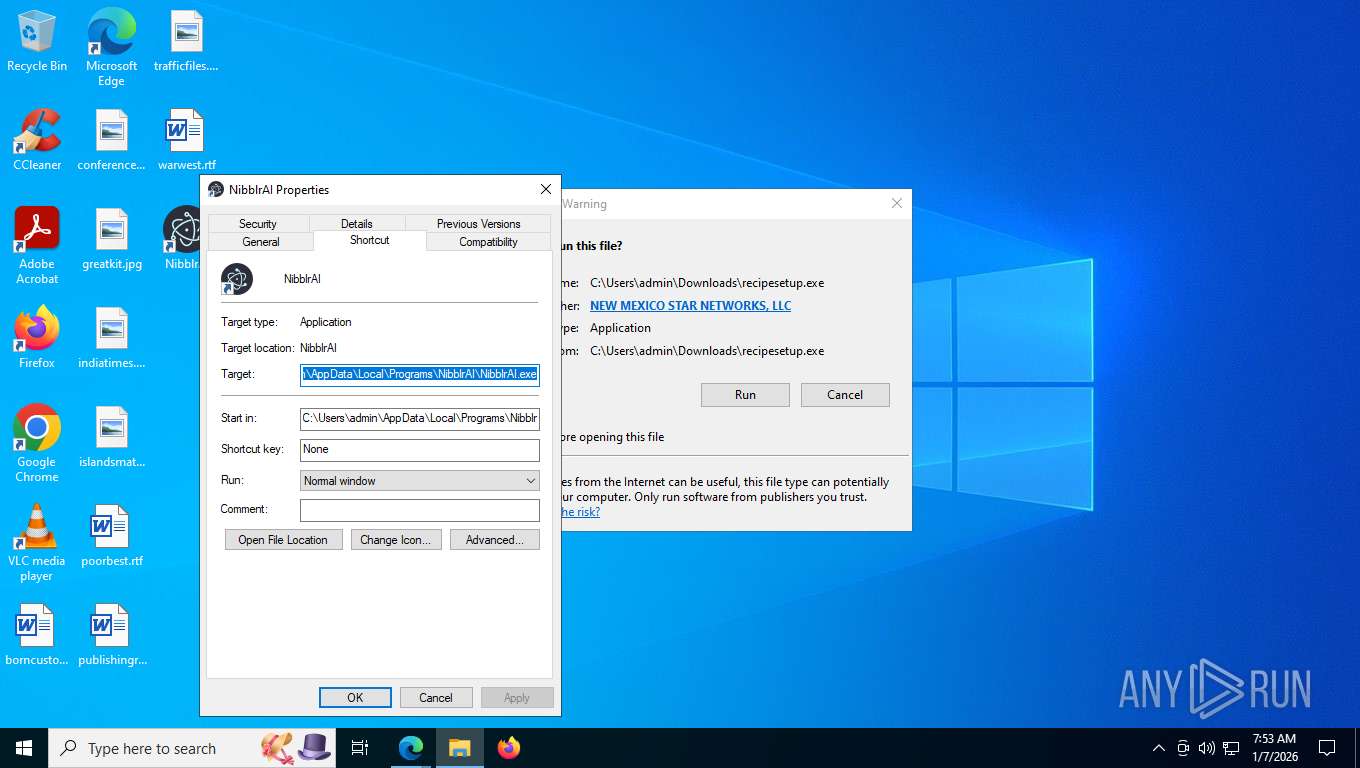Screen dimensions: 1360x768
Task: Select the Google Chrome desktop shortcut
Action: pyautogui.click(x=37, y=443)
